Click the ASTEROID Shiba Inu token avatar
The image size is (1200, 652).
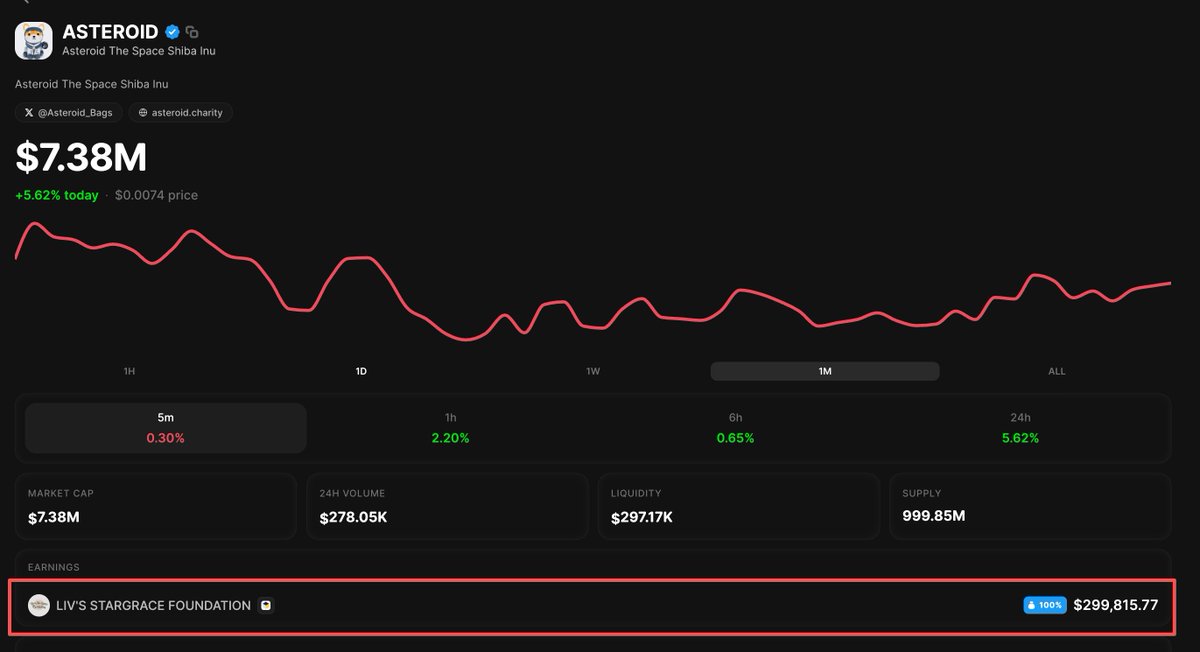pos(33,40)
